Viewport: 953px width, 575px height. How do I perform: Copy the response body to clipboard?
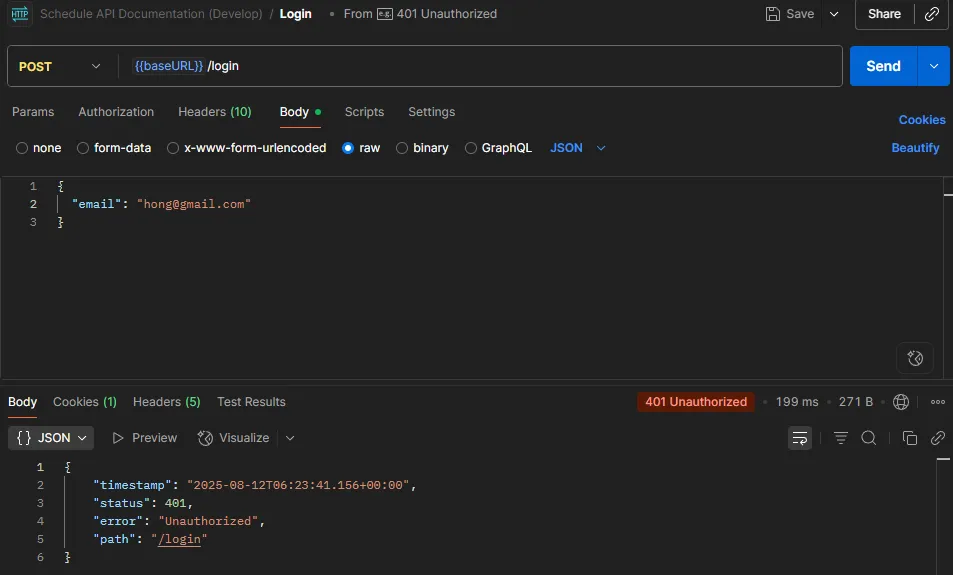[x=910, y=438]
